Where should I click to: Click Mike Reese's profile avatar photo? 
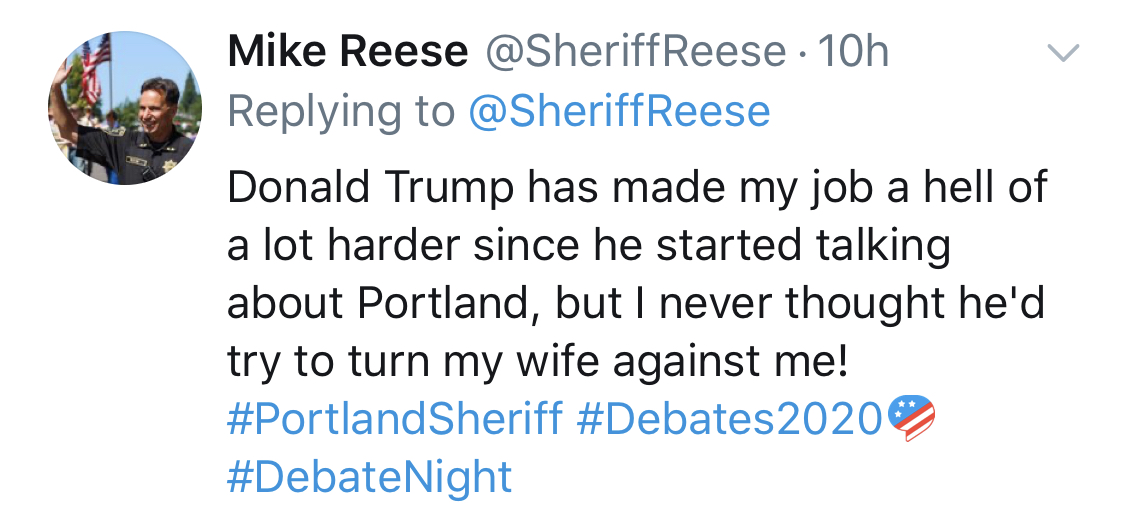125,107
